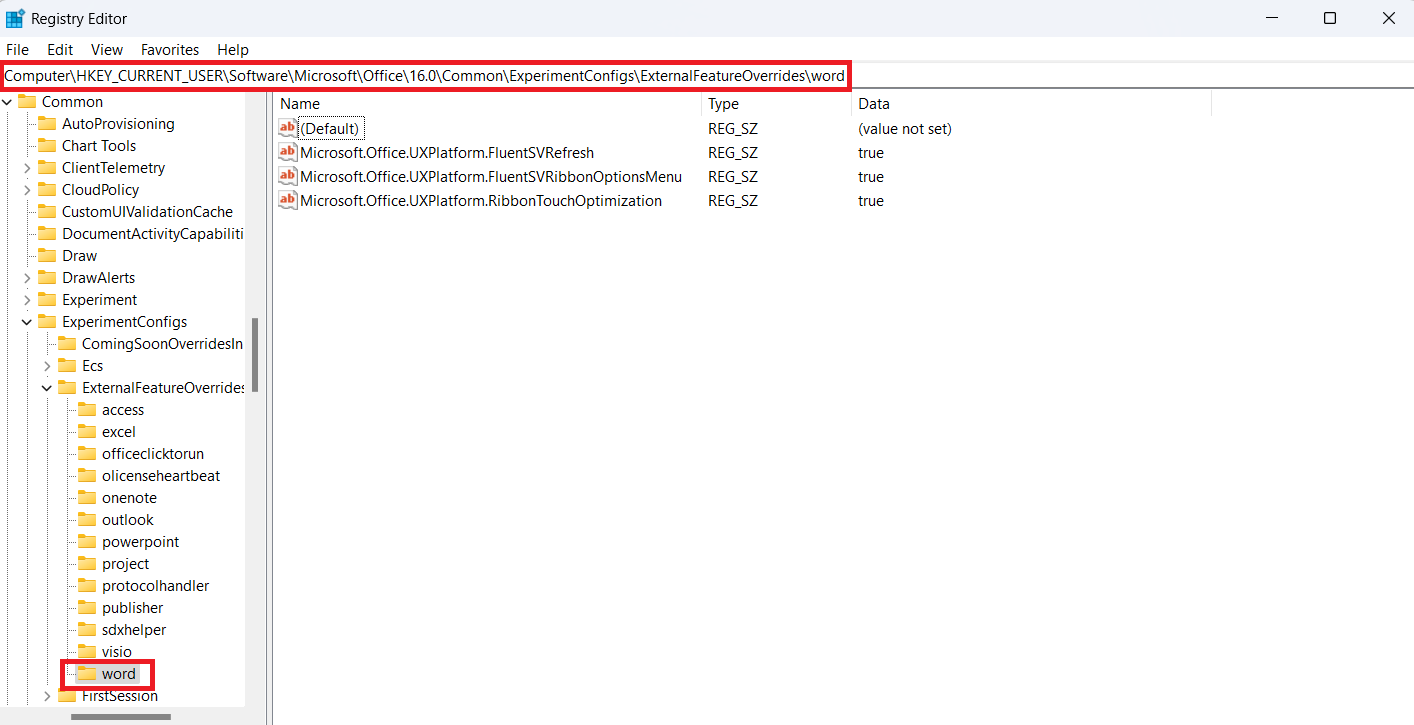Select the ExperimentConfigs tree key

pyautogui.click(x=124, y=322)
